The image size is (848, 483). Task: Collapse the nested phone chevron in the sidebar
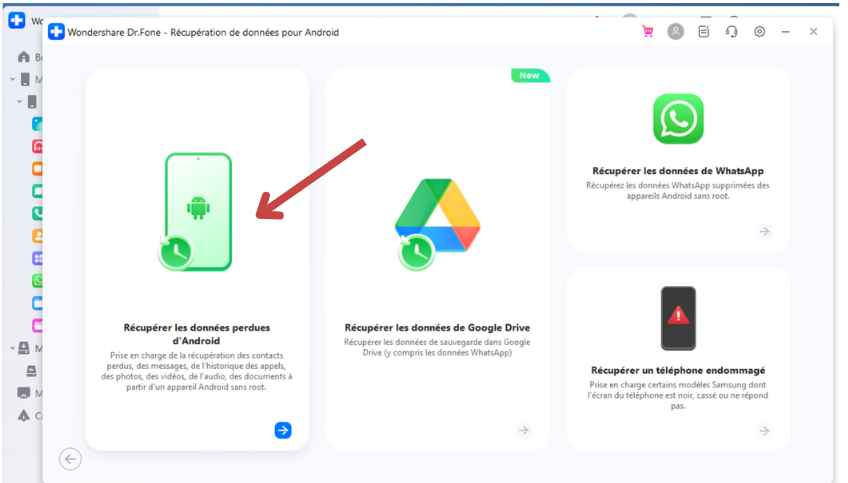click(x=19, y=102)
